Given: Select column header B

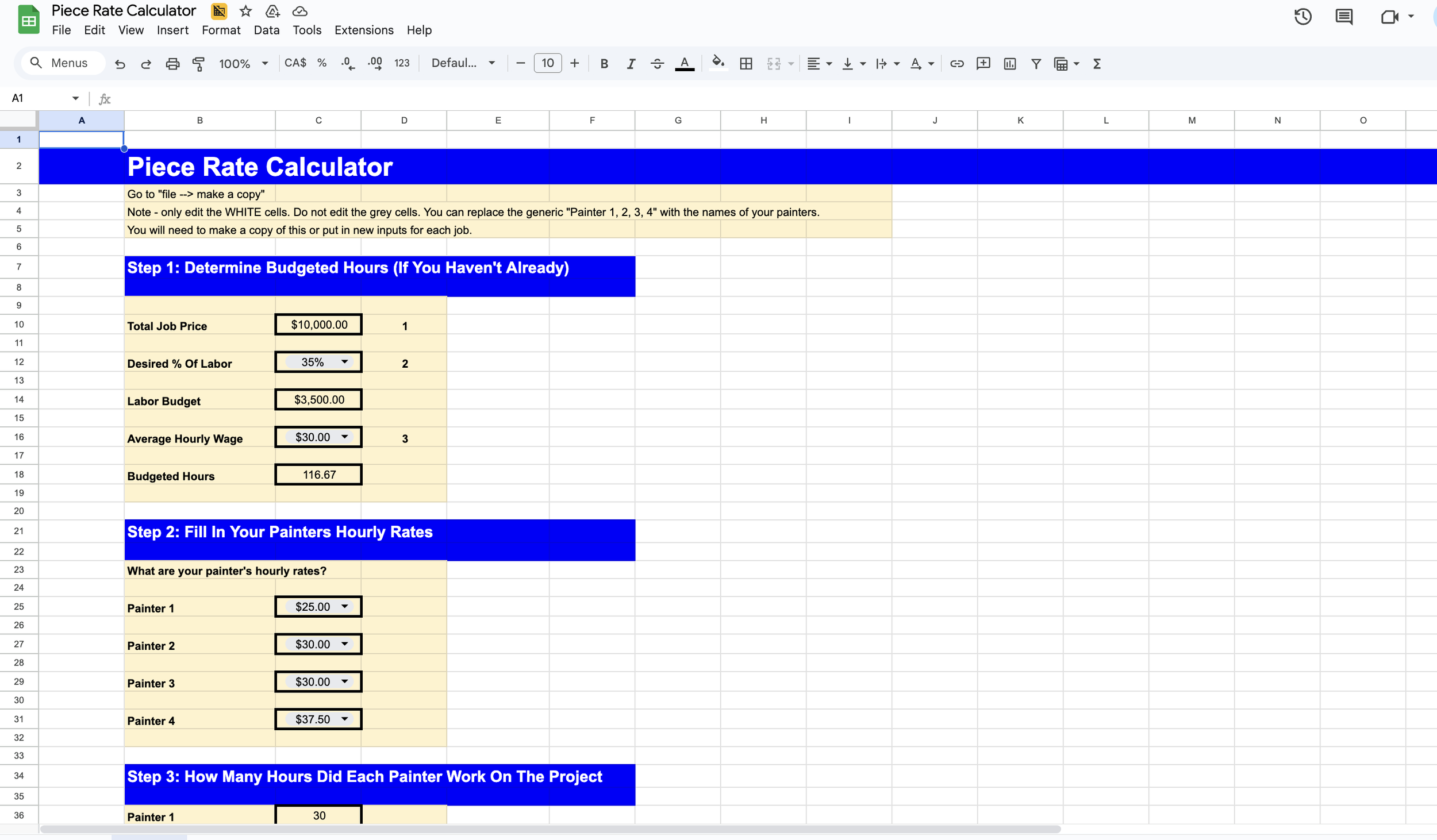Looking at the screenshot, I should click(x=199, y=120).
